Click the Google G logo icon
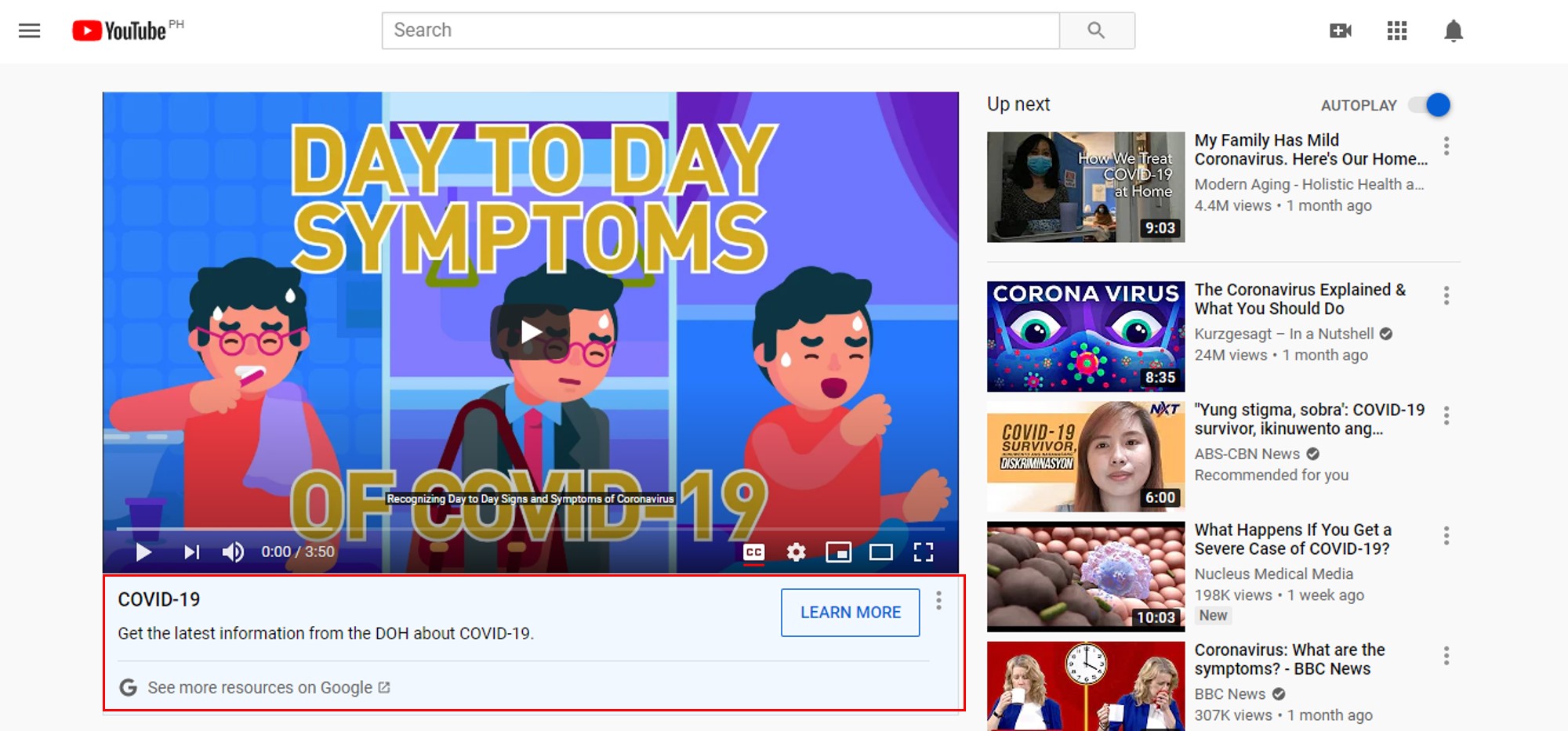The height and width of the screenshot is (731, 1568). (129, 688)
